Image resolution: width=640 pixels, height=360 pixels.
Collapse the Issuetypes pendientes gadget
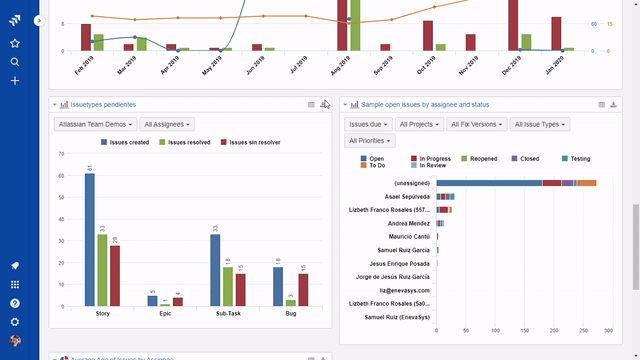(55, 105)
